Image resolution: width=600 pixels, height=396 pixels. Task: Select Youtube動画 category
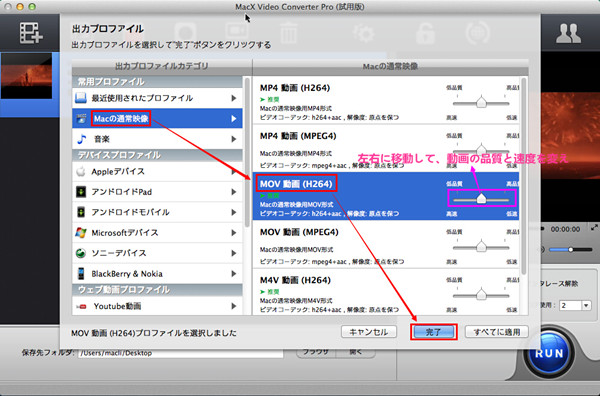coord(157,306)
